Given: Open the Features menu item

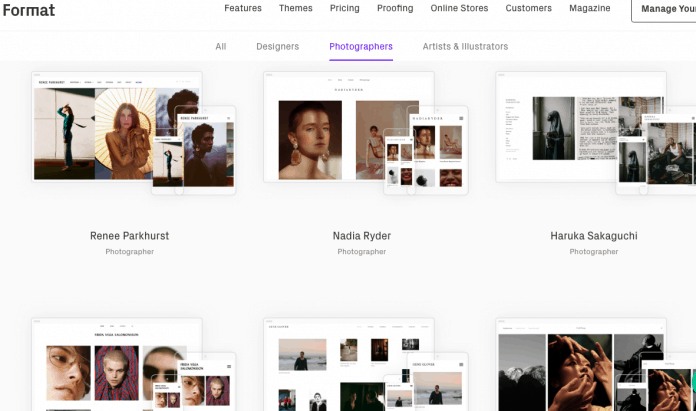Looking at the screenshot, I should tap(243, 8).
